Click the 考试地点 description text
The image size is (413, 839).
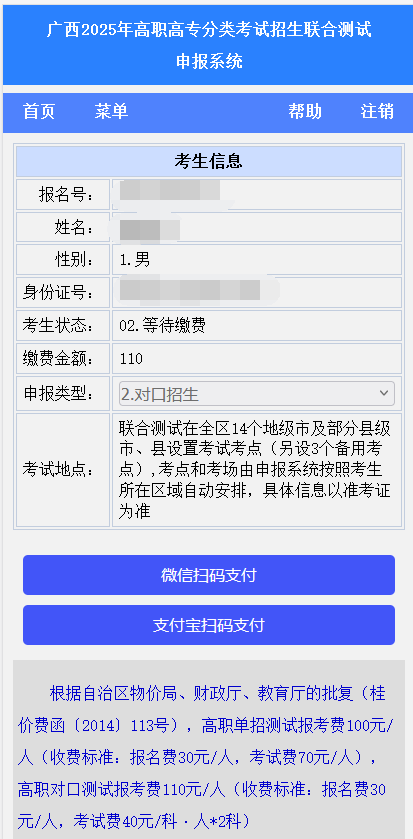tap(255, 470)
